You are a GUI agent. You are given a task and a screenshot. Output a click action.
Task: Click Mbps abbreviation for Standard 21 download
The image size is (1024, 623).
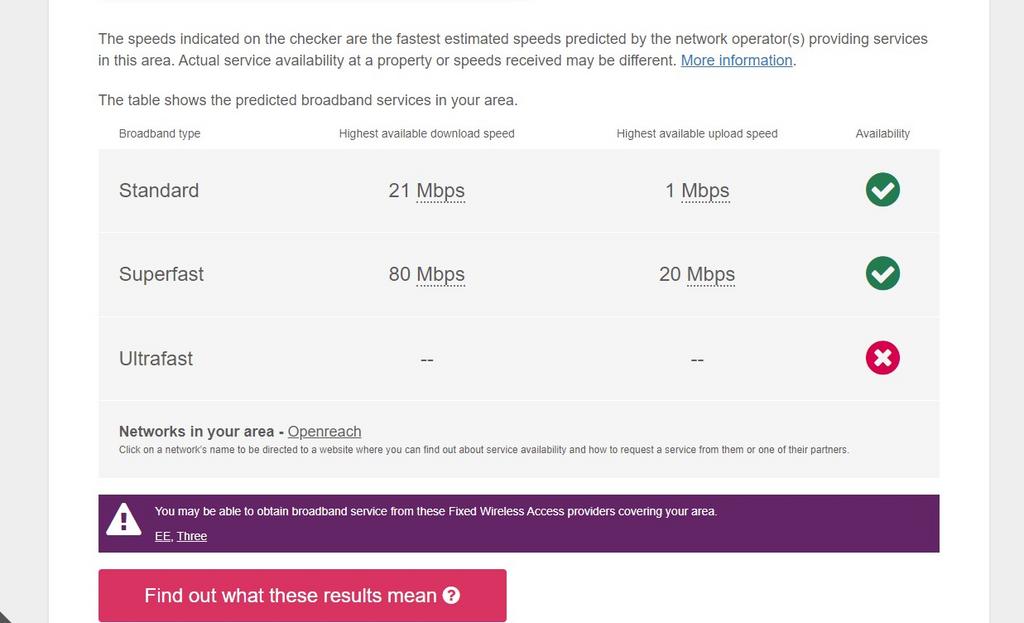tap(441, 191)
